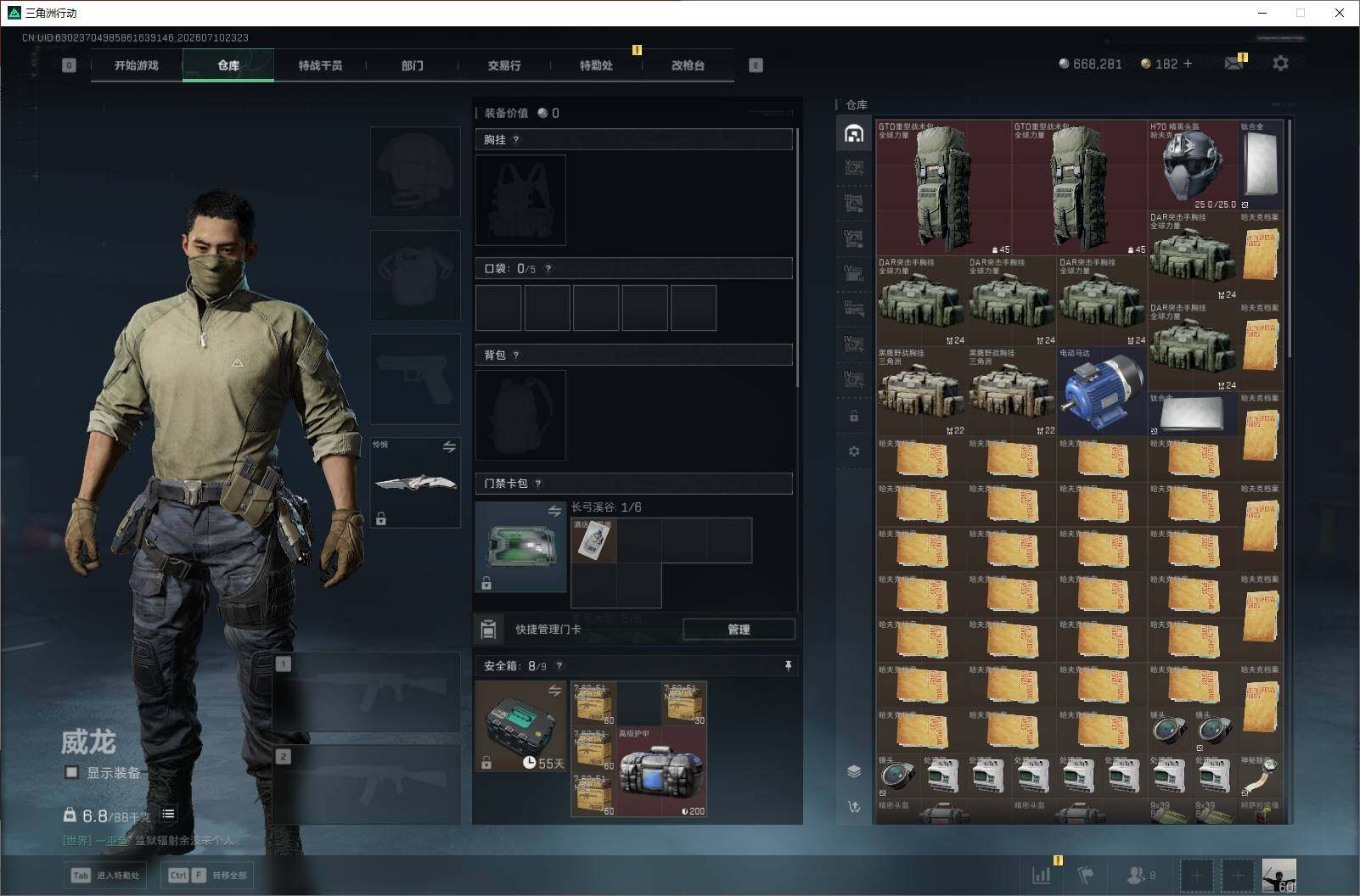Click the Ctrl F 转移全部 button
This screenshot has height=896, width=1360.
click(x=208, y=875)
